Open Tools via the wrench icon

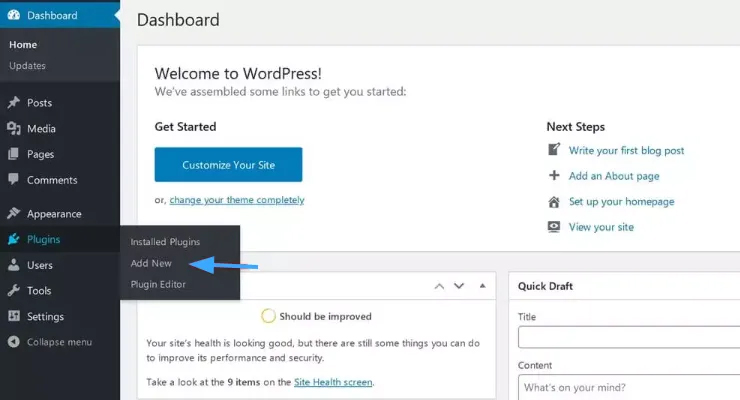tap(14, 291)
